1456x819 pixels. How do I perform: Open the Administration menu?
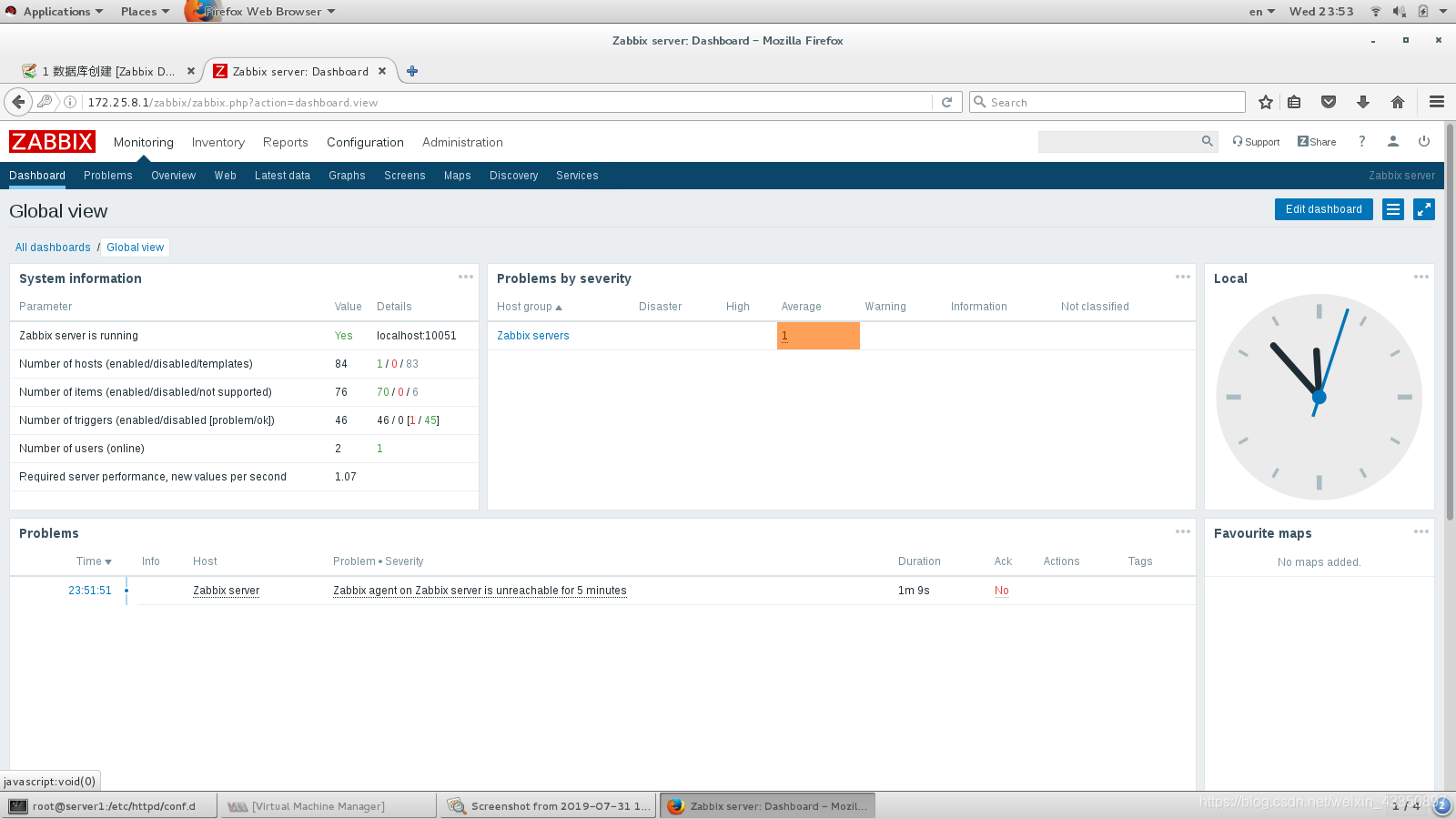pos(462,142)
